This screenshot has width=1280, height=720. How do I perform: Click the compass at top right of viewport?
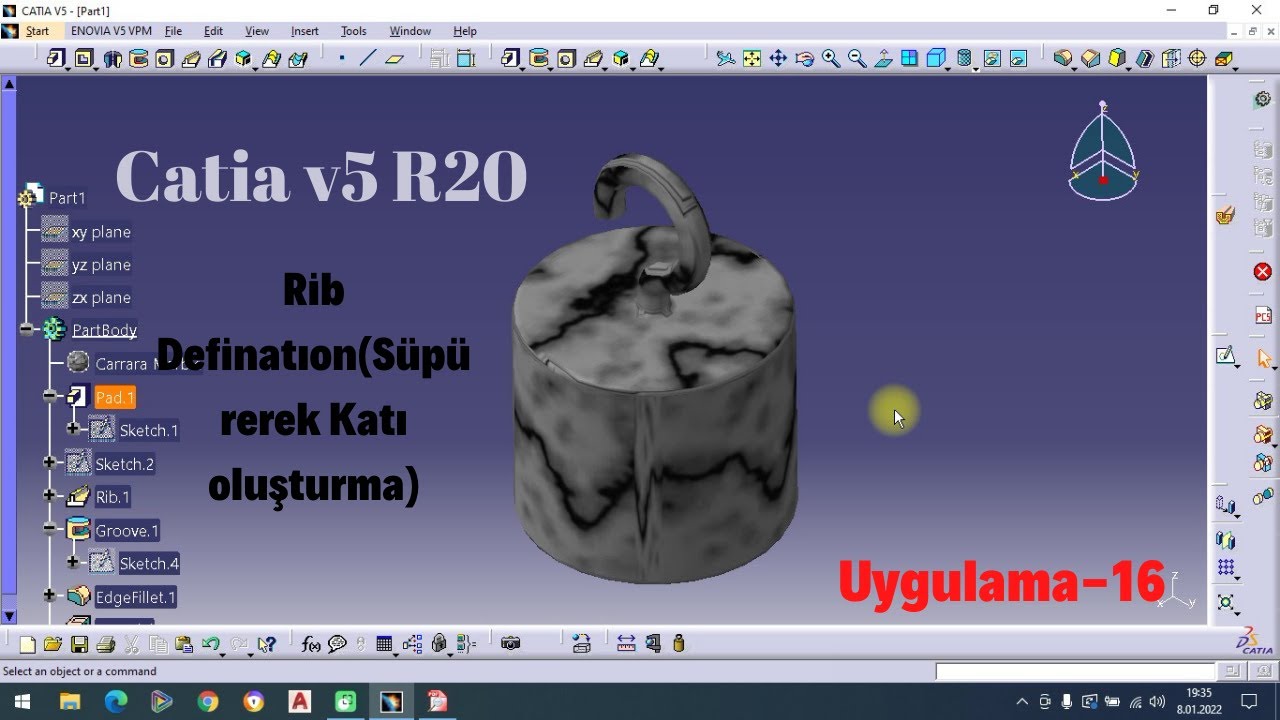(1103, 152)
